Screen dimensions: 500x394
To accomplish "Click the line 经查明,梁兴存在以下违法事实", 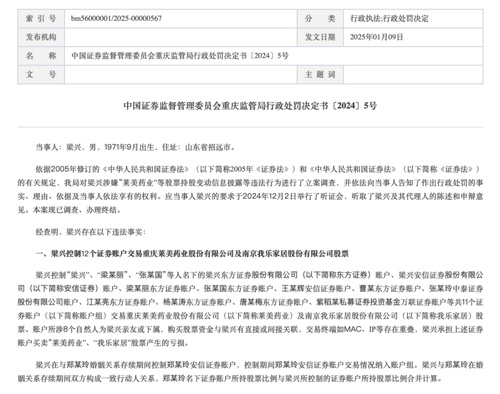I will (91, 232).
